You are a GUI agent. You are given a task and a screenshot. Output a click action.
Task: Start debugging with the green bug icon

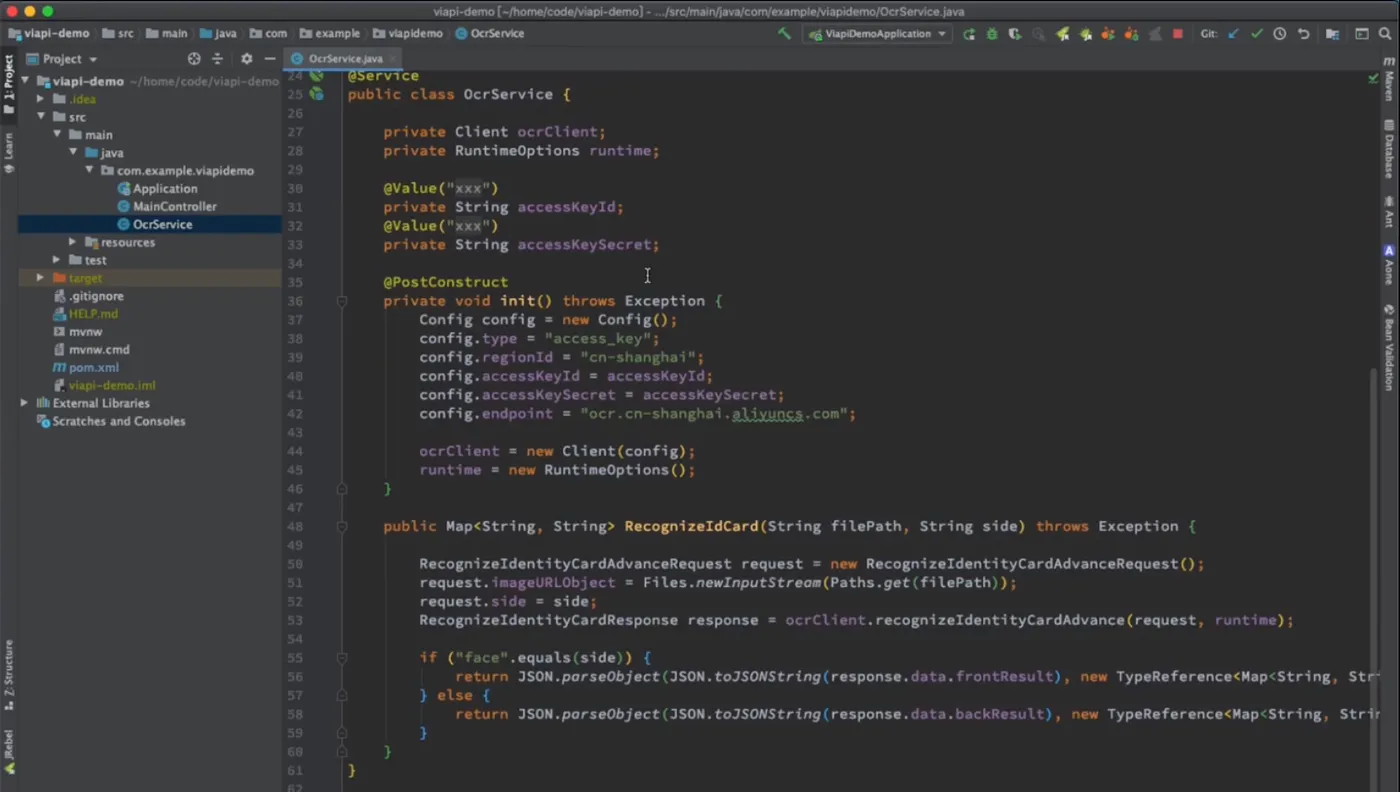[x=992, y=33]
